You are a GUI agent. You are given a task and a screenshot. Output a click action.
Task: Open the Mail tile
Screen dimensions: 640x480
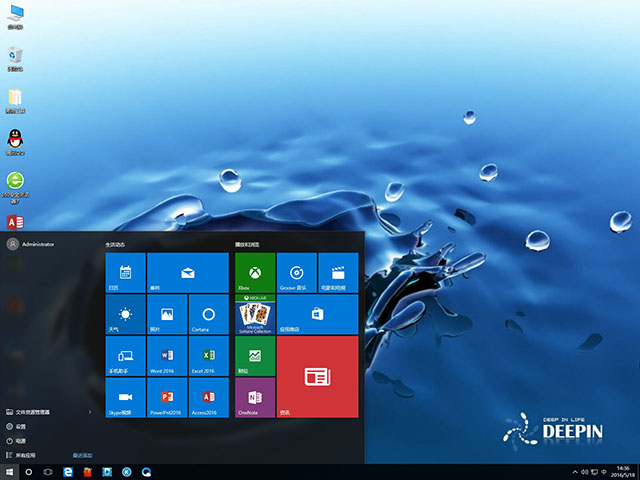coord(188,272)
